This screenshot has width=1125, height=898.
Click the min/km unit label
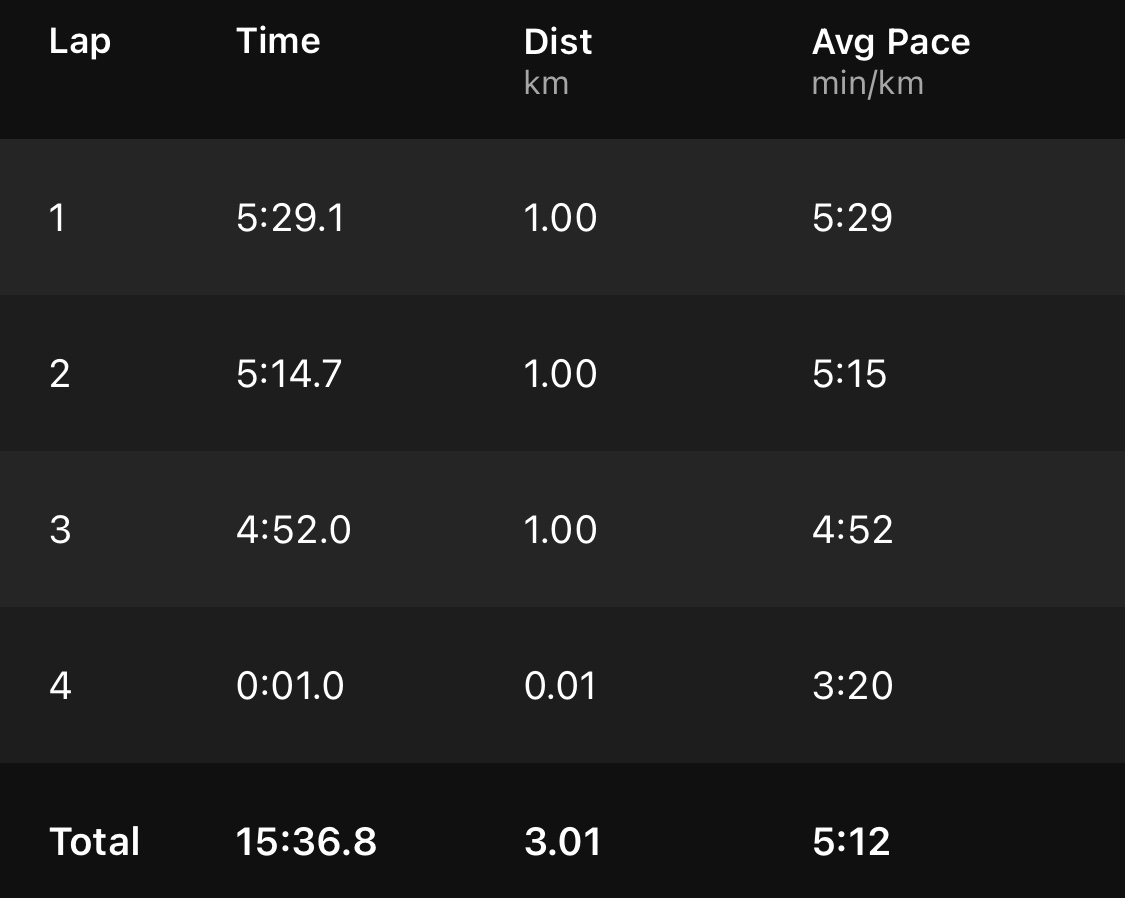(867, 83)
